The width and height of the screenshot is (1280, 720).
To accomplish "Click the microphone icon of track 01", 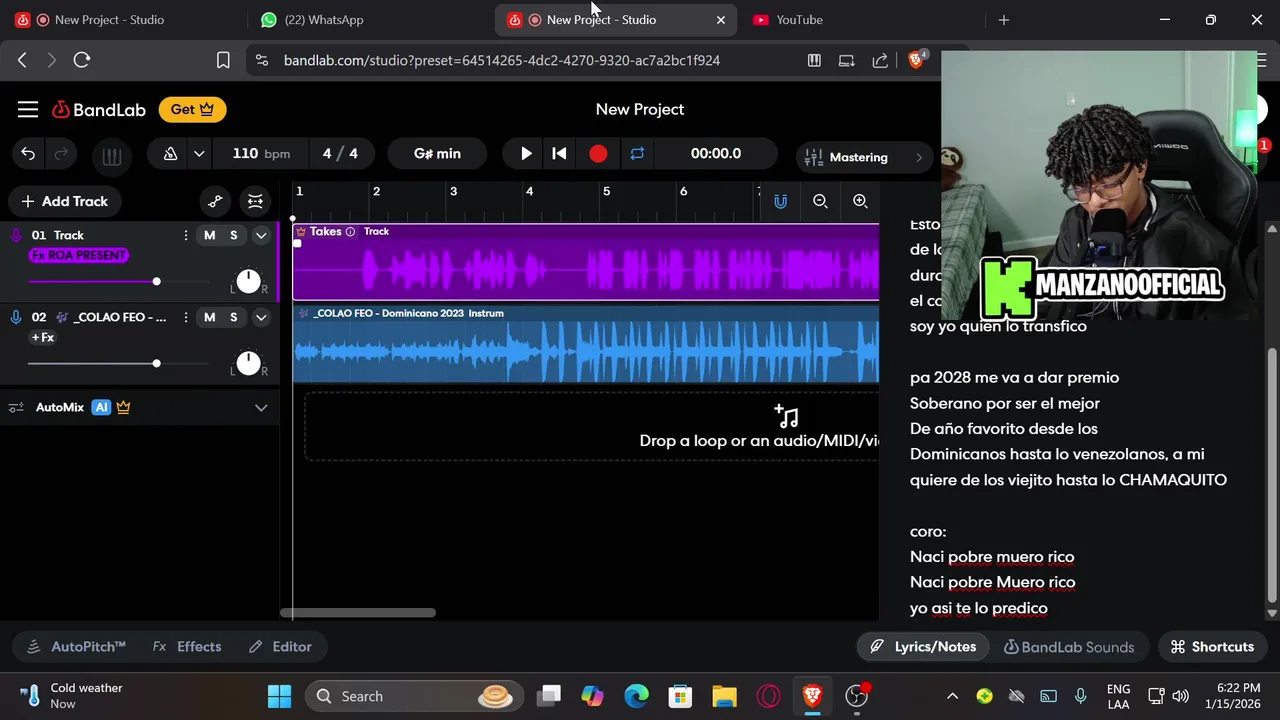I will tap(15, 235).
